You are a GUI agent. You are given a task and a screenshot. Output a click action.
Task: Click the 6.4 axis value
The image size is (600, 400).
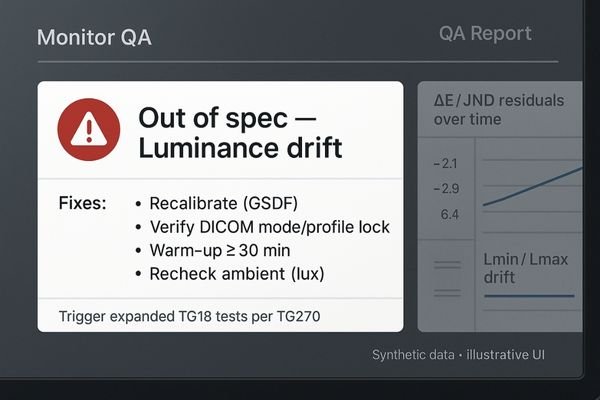pyautogui.click(x=447, y=214)
